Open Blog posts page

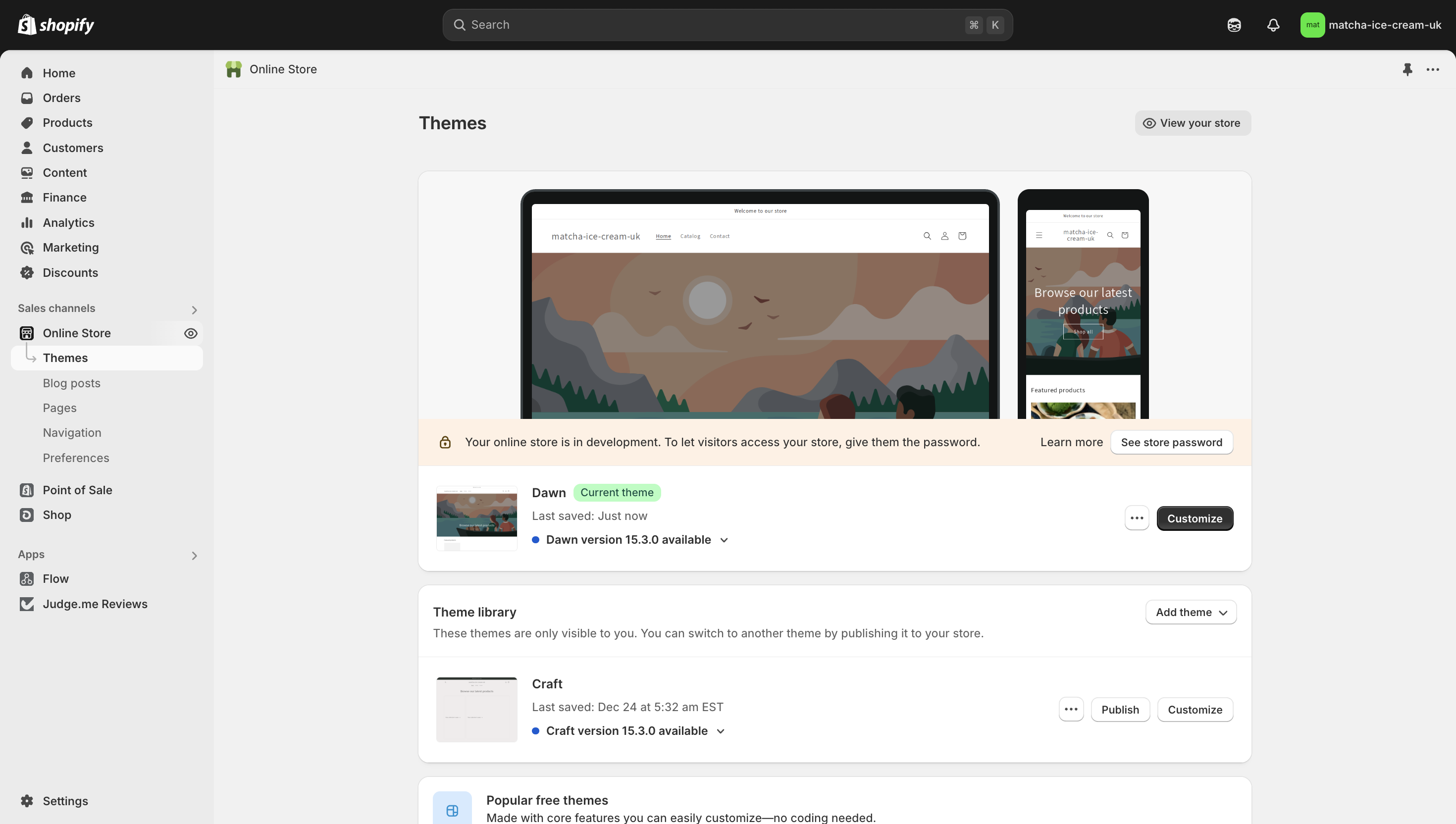pos(72,383)
